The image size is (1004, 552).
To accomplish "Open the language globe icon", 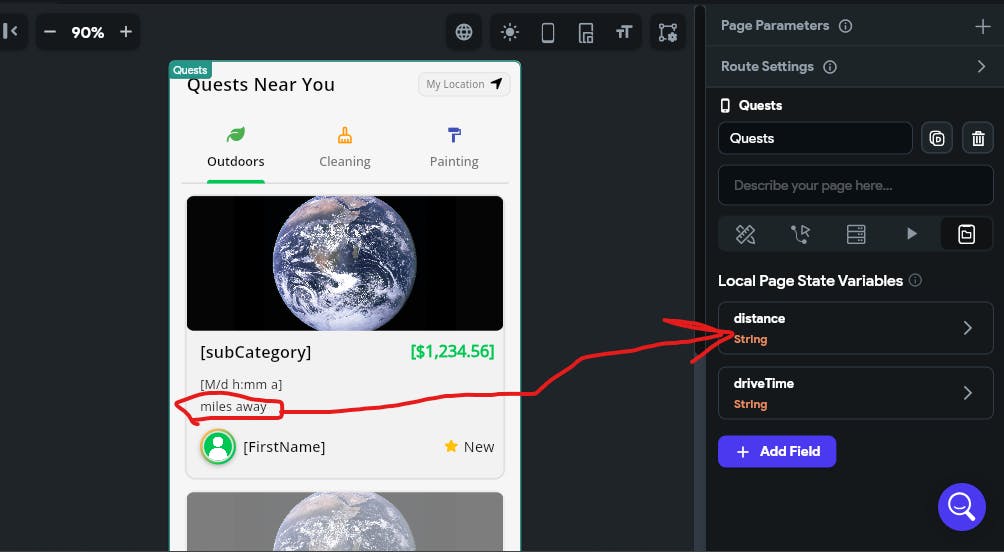I will tap(464, 32).
